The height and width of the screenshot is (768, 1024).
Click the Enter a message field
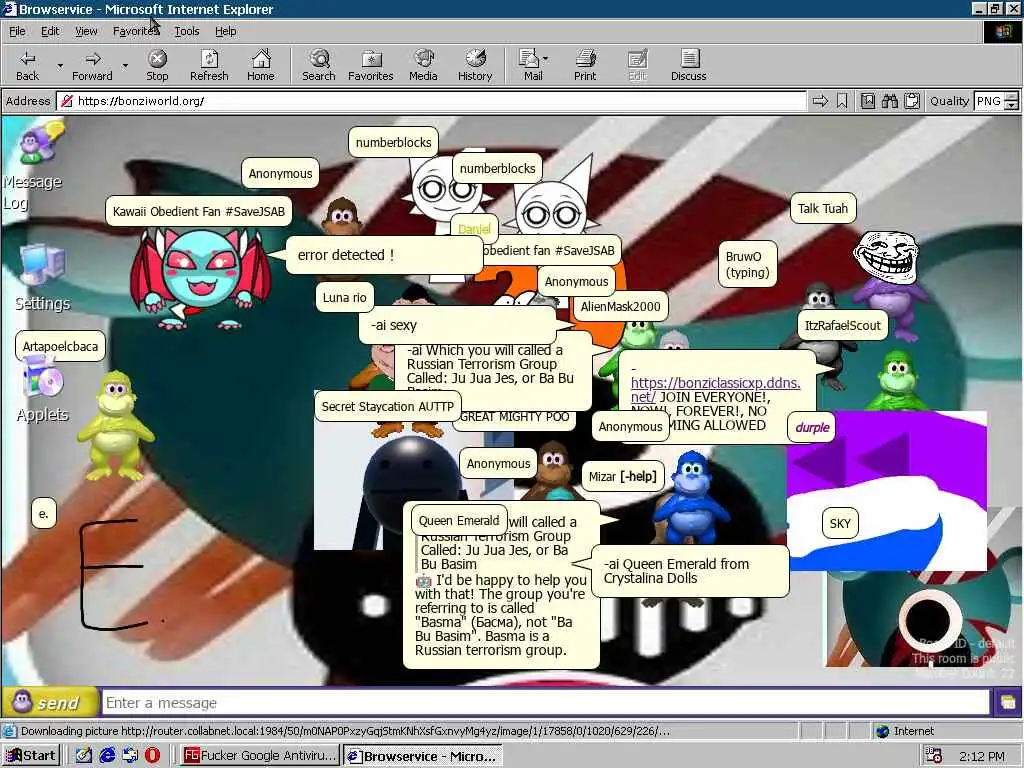[546, 703]
